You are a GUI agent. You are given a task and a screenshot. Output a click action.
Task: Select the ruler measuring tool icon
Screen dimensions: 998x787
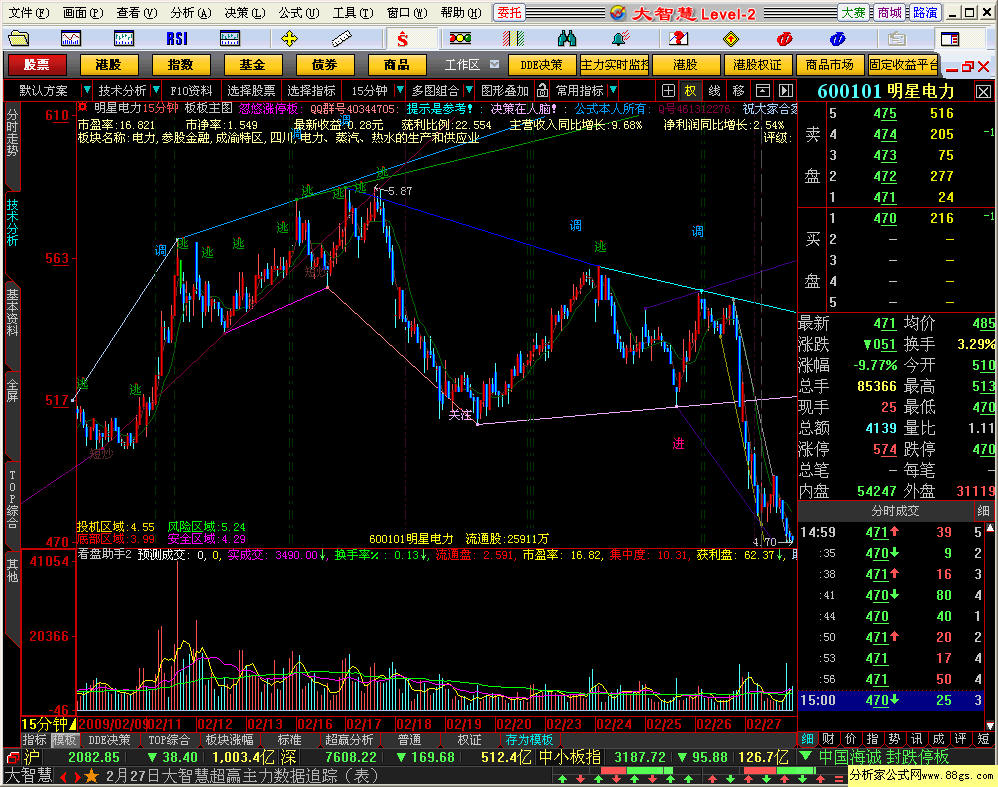click(x=342, y=39)
